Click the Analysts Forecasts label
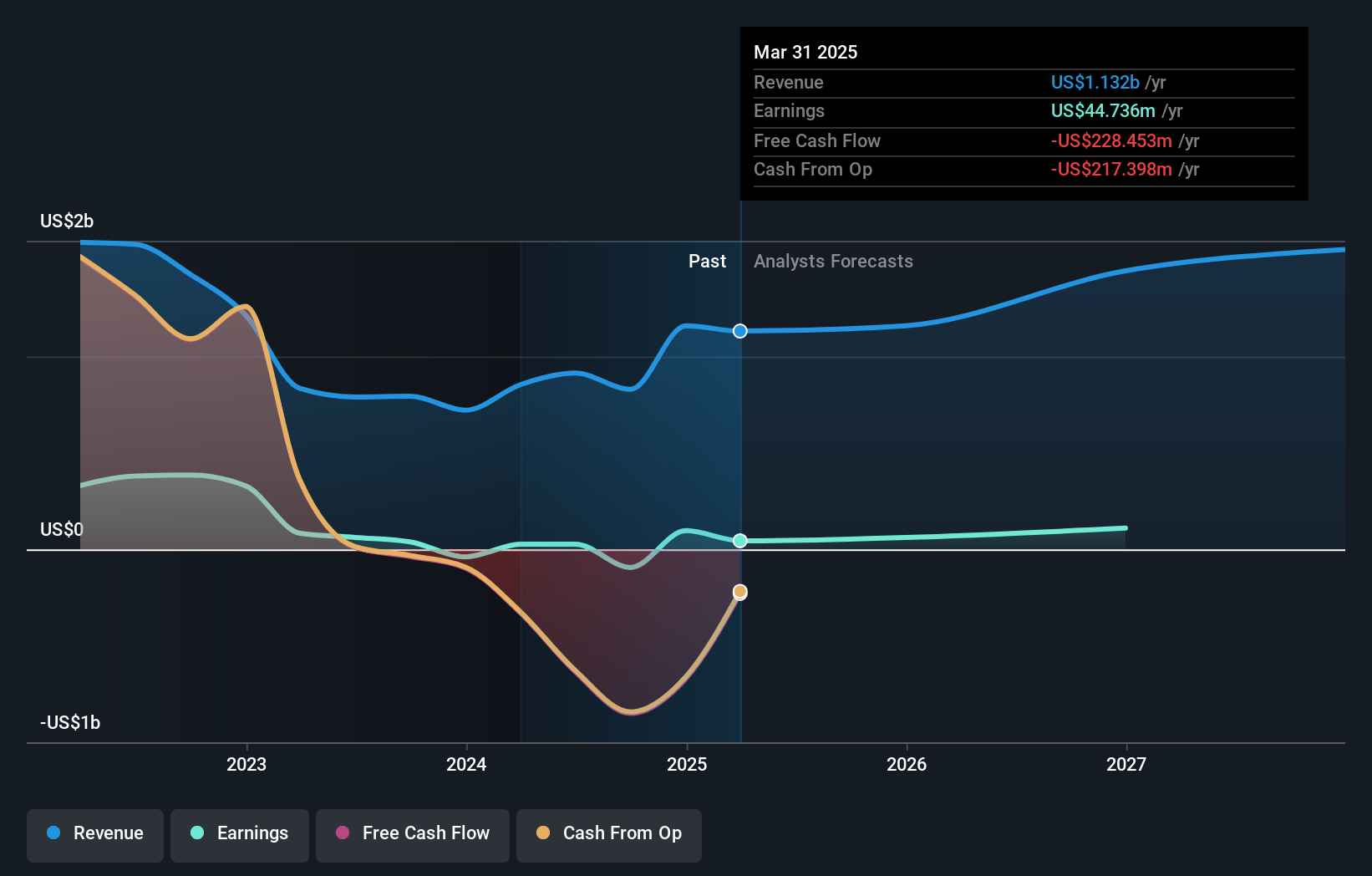 click(x=833, y=261)
